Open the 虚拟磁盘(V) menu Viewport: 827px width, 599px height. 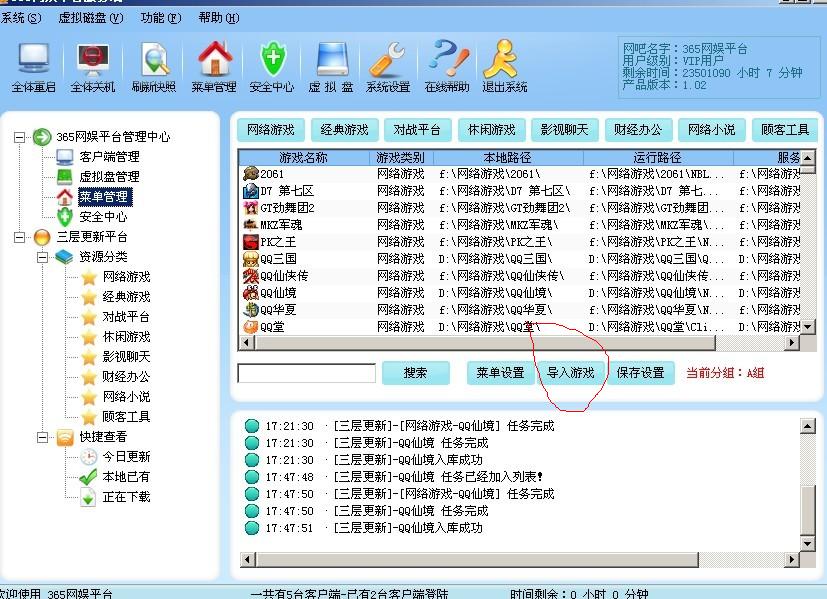point(91,18)
